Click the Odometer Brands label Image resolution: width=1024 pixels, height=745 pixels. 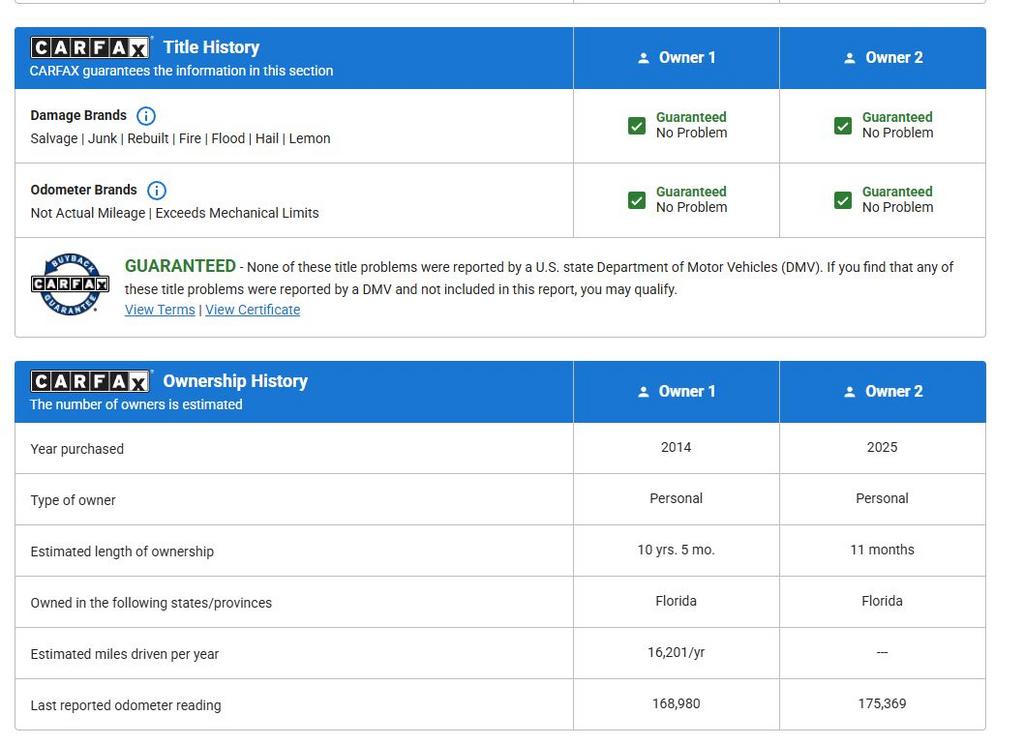coord(84,190)
